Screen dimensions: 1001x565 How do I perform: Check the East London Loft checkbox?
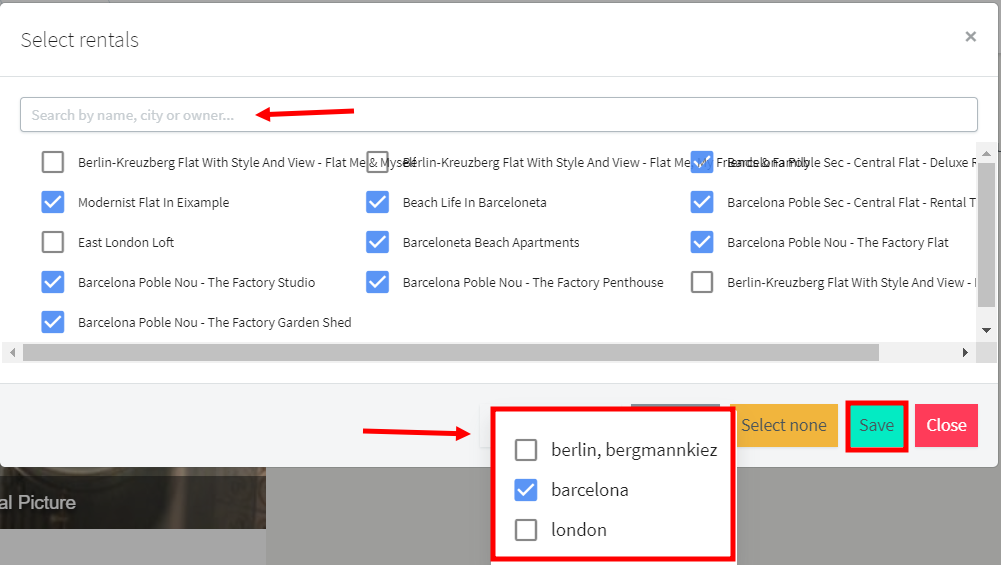click(53, 242)
